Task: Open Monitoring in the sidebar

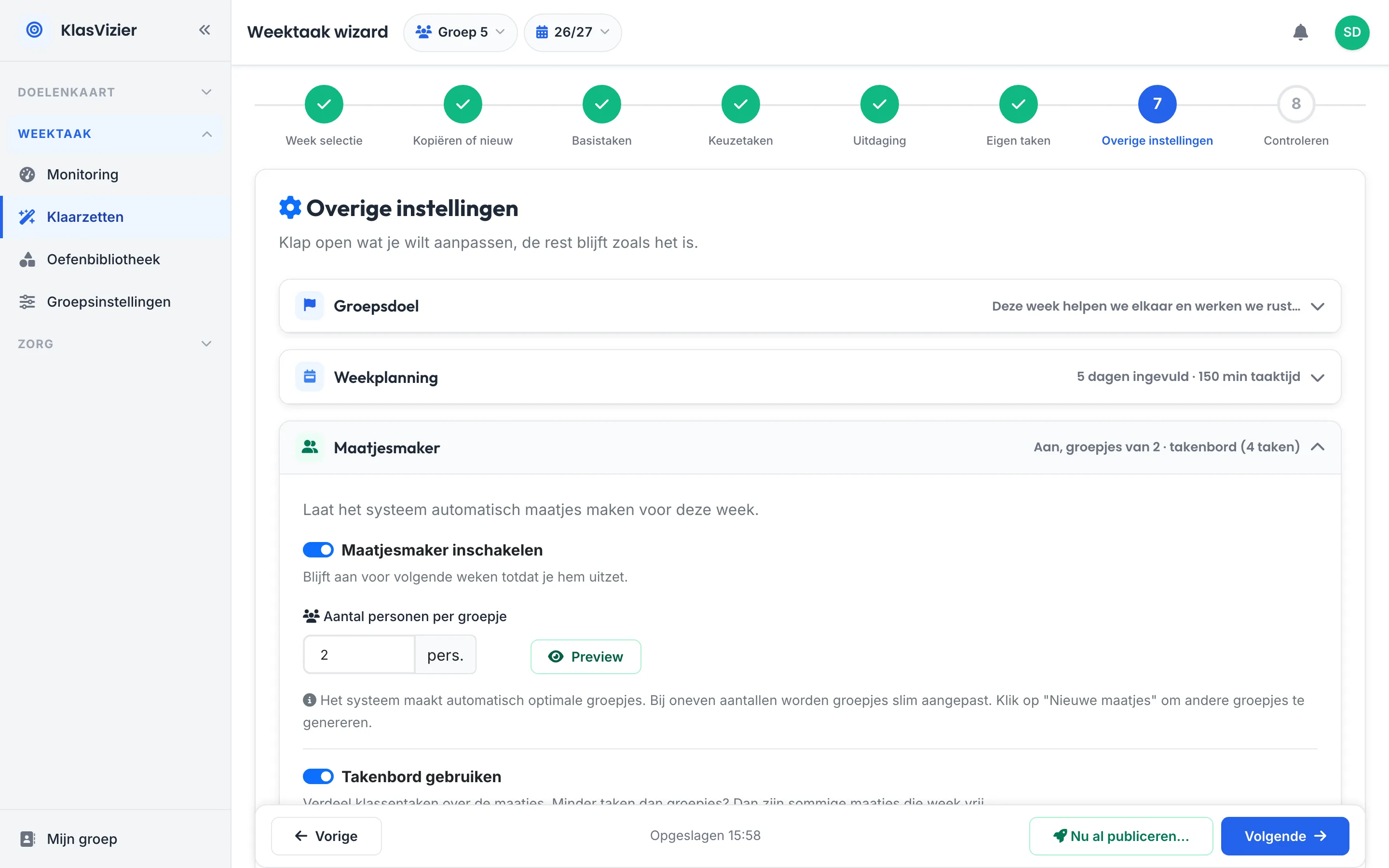Action: (115, 175)
